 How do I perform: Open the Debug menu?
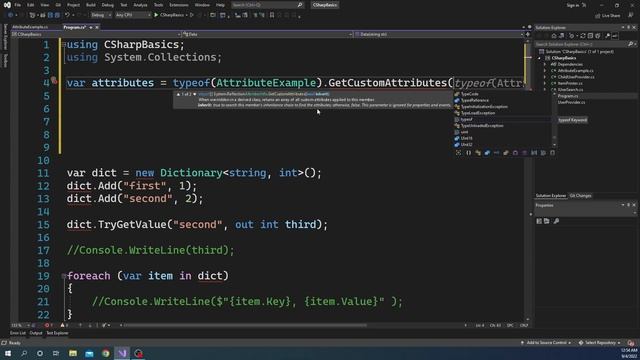[108, 5]
